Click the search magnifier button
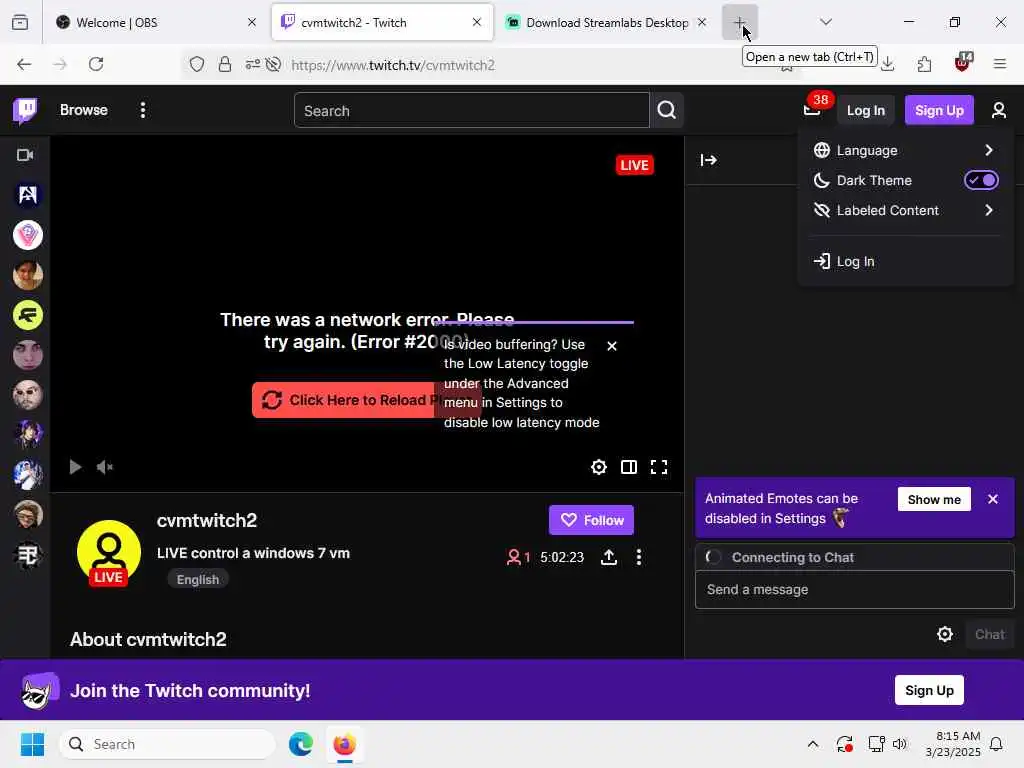1024x768 pixels. pos(667,110)
